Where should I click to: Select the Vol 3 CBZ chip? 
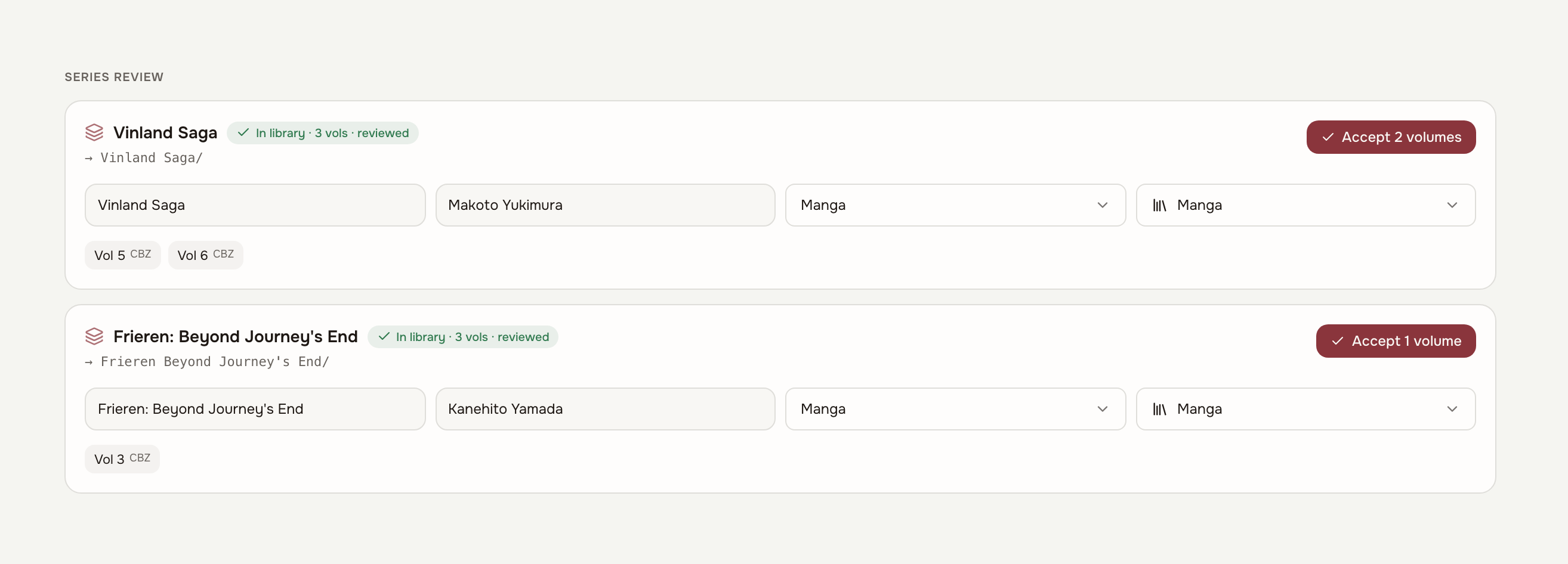(122, 458)
